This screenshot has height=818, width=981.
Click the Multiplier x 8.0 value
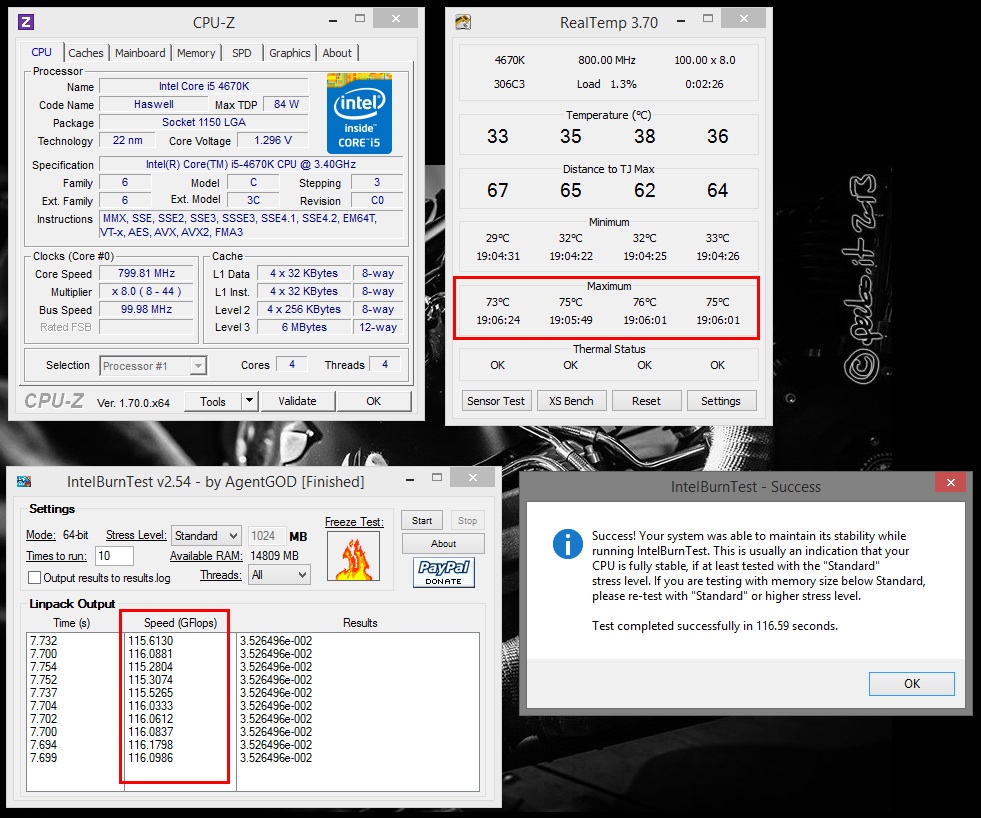[x=146, y=292]
